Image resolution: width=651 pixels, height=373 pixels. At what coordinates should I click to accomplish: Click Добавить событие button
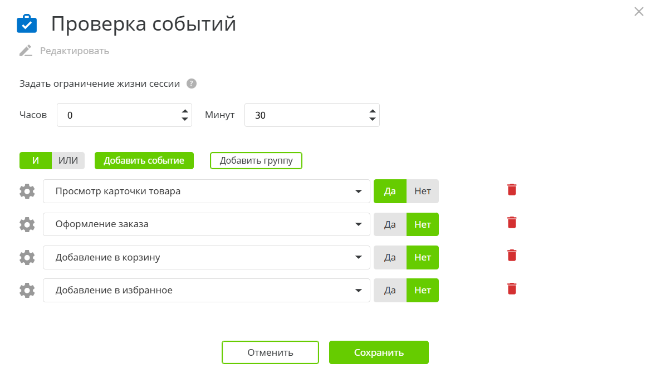pyautogui.click(x=144, y=160)
